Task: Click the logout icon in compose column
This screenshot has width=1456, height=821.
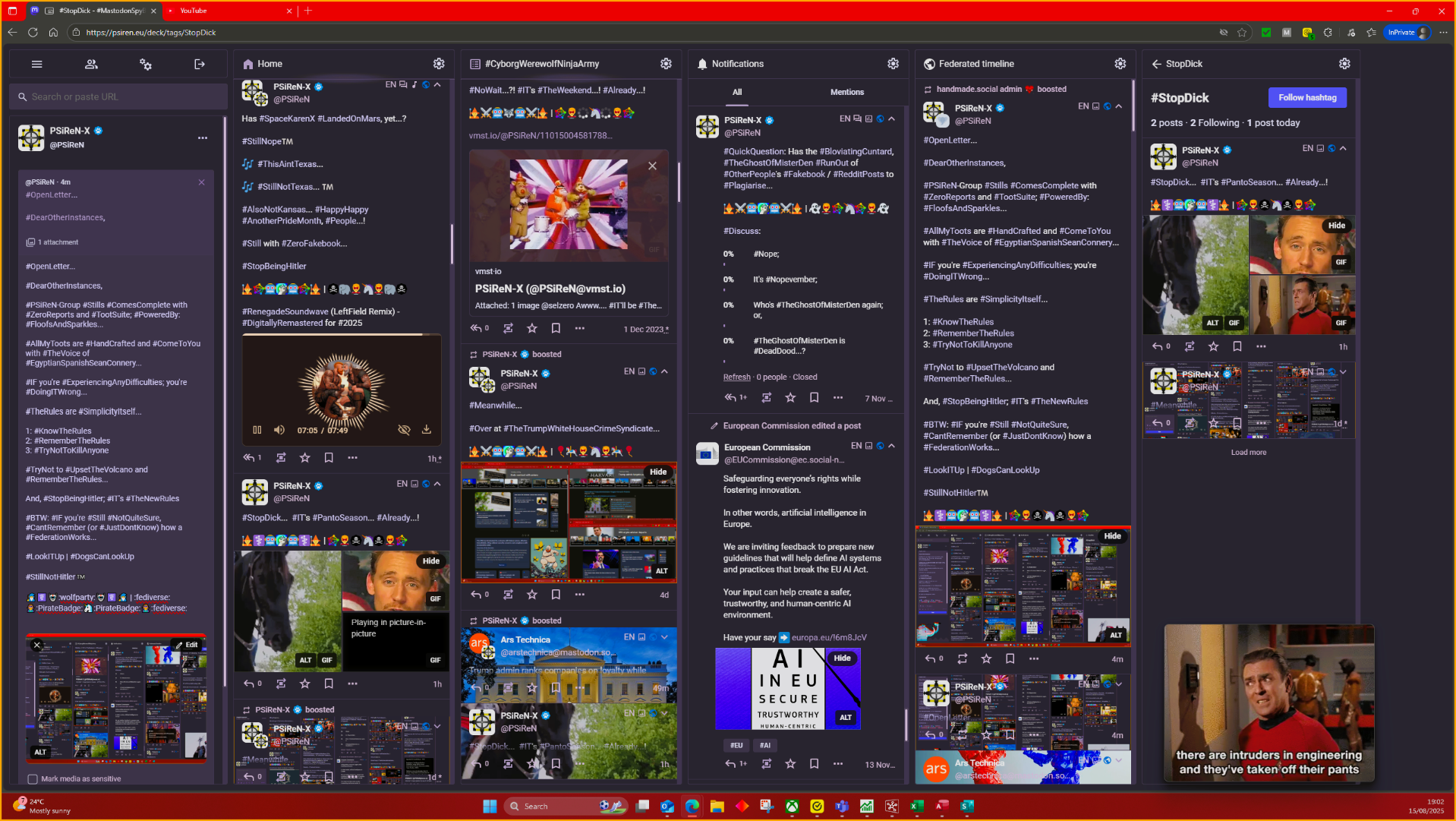Action: (x=200, y=65)
